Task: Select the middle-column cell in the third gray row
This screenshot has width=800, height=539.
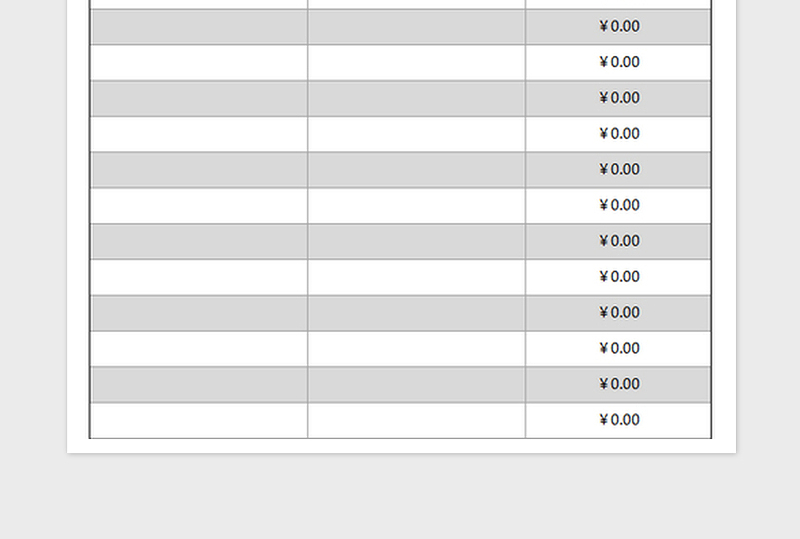Action: point(416,169)
